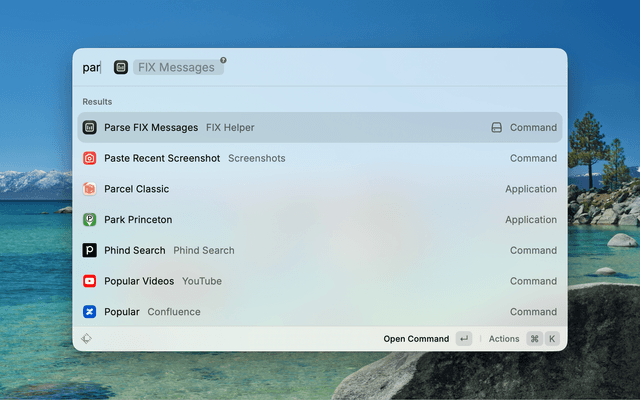Open the Actions menu
Image resolution: width=640 pixels, height=400 pixels.
[x=504, y=339]
